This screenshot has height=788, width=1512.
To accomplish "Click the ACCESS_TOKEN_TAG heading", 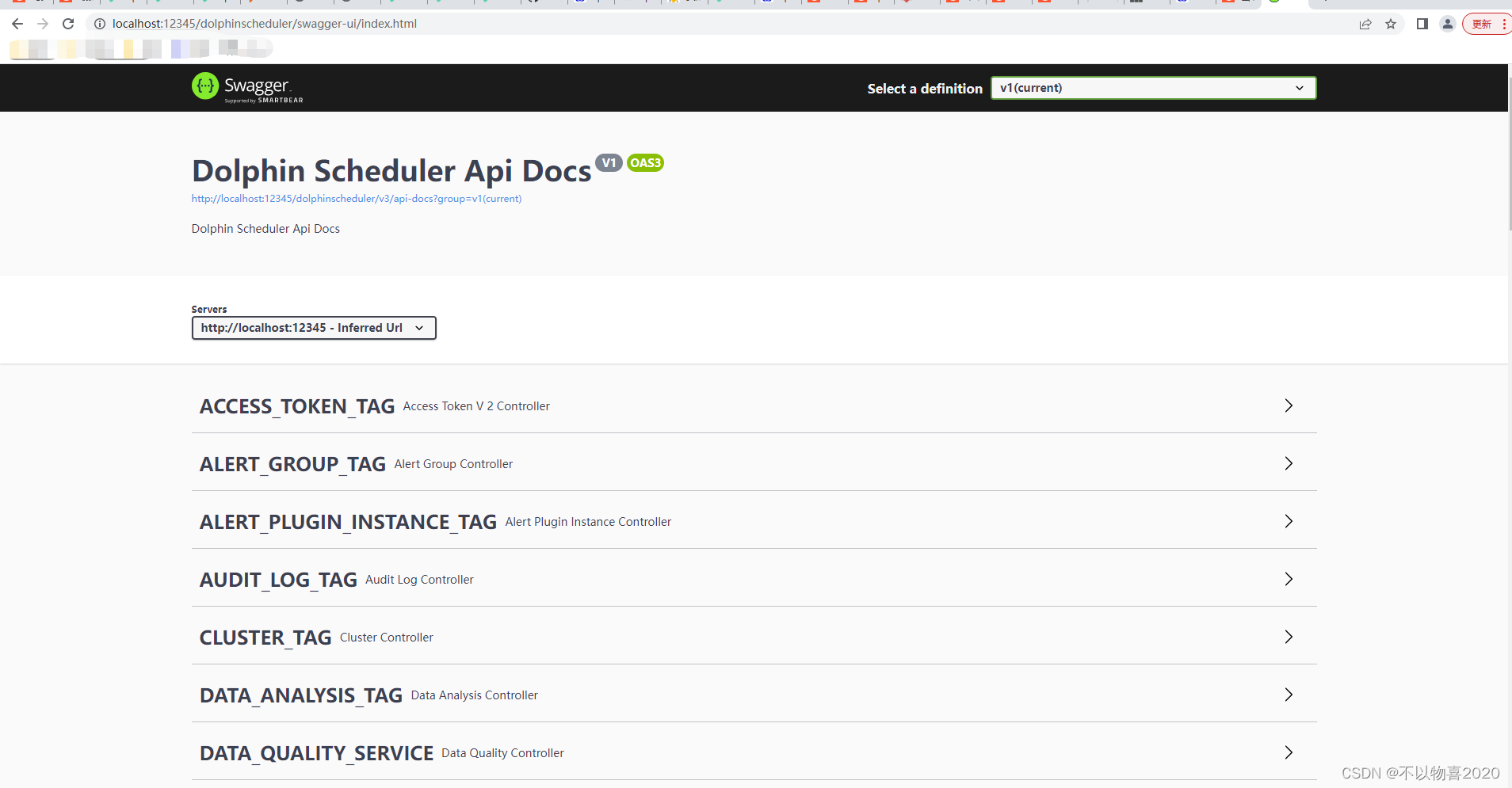I will 297,406.
